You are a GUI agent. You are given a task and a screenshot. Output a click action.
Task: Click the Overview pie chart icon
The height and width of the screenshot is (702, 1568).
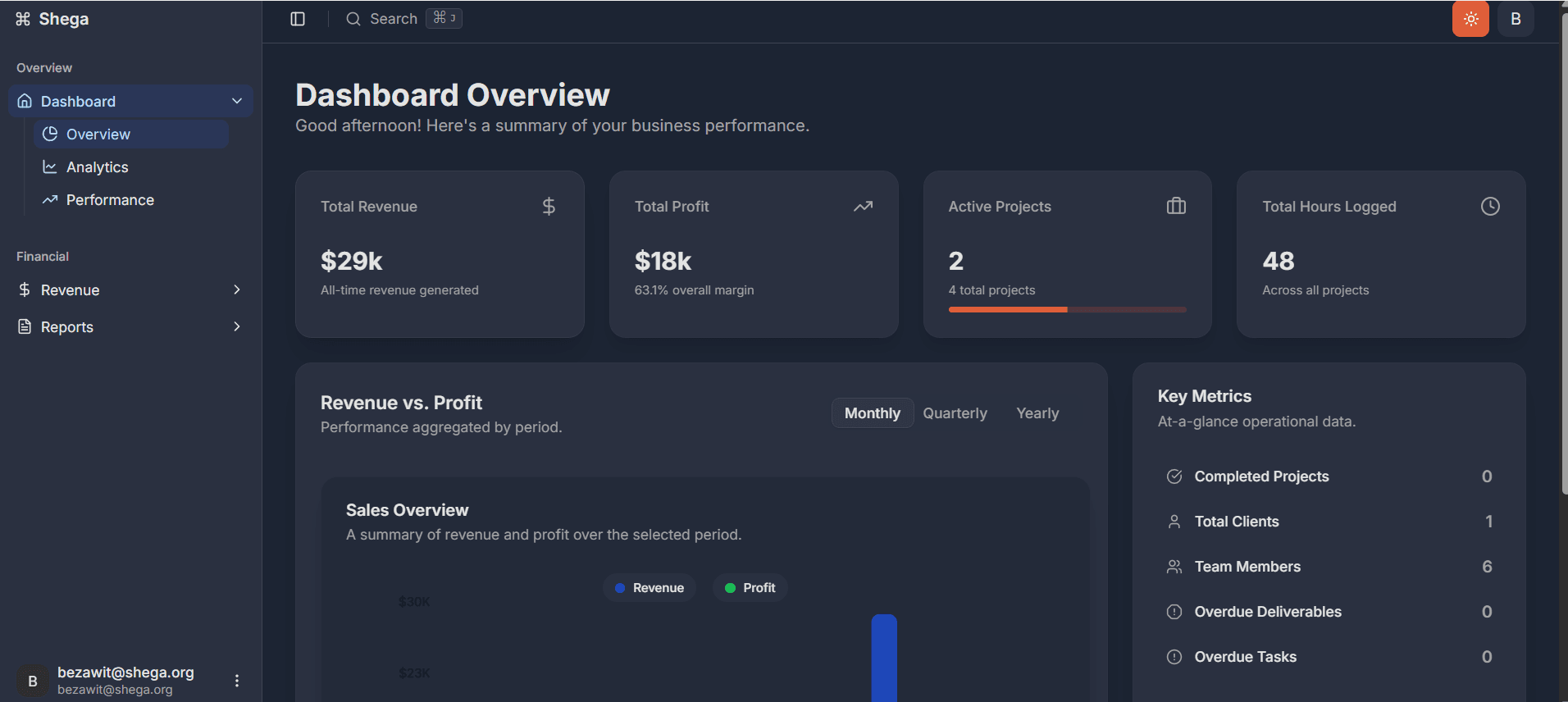(x=50, y=134)
